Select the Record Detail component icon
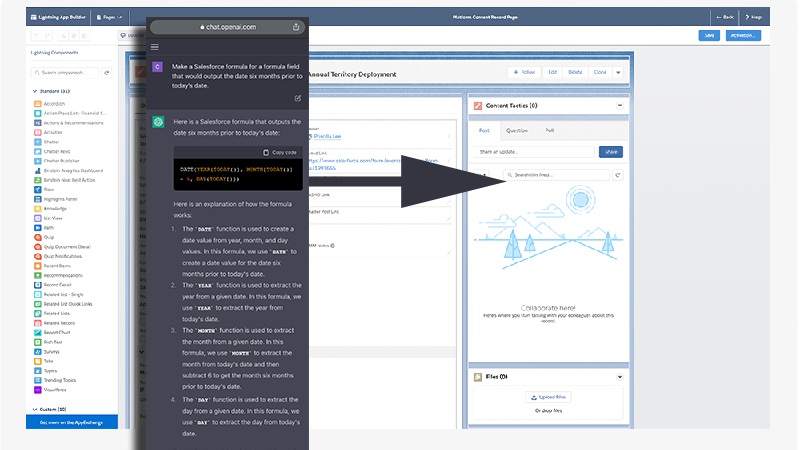The height and width of the screenshot is (450, 800). [37, 285]
